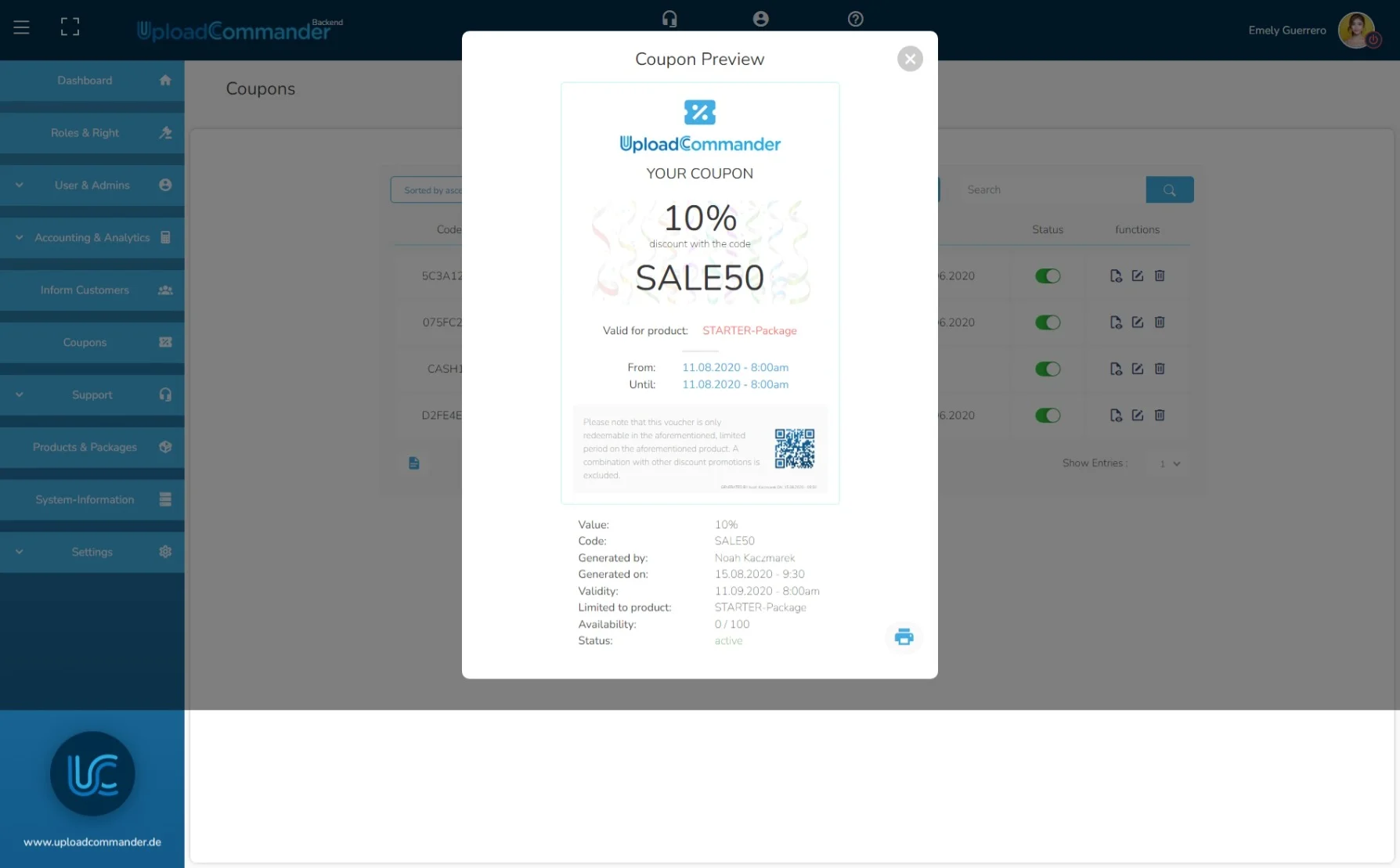The width and height of the screenshot is (1400, 868).
Task: Expand the User & Admins chevron
Action: pyautogui.click(x=20, y=185)
